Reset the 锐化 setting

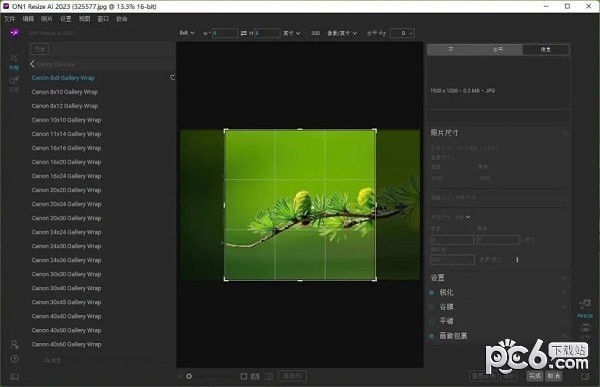click(x=564, y=292)
